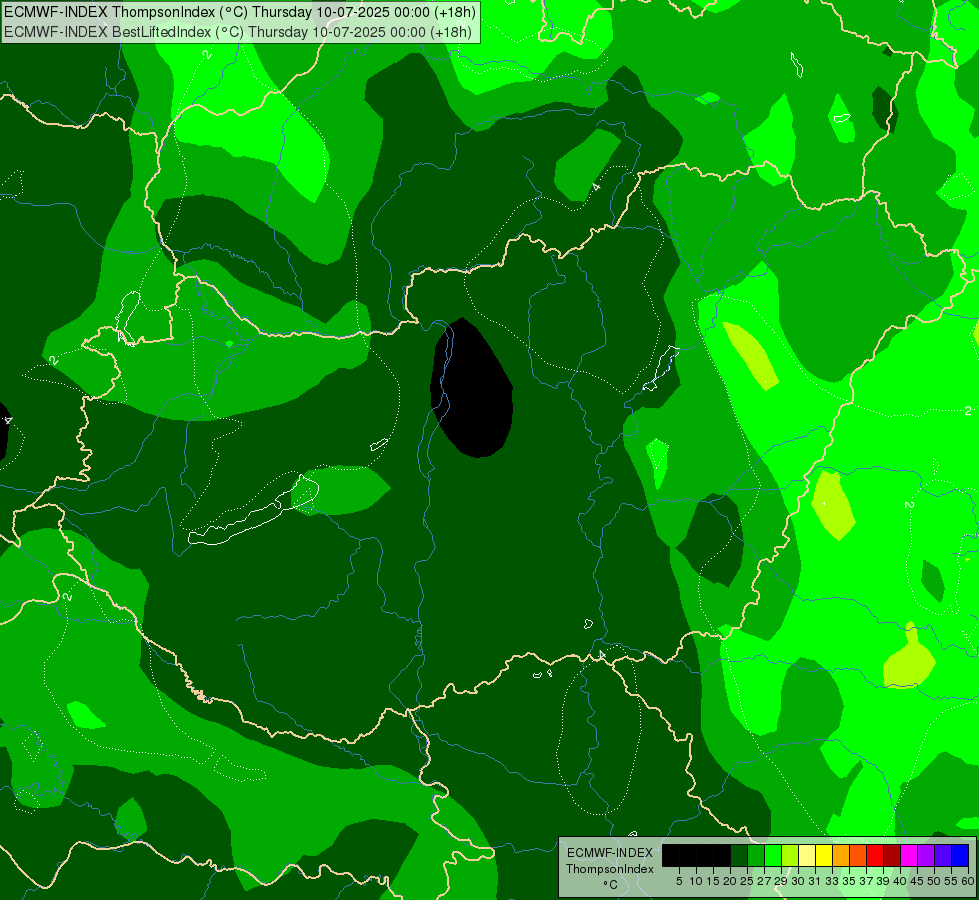Image resolution: width=979 pixels, height=900 pixels.
Task: Click the legend label ECMWF-INDEX
Action: coord(610,853)
